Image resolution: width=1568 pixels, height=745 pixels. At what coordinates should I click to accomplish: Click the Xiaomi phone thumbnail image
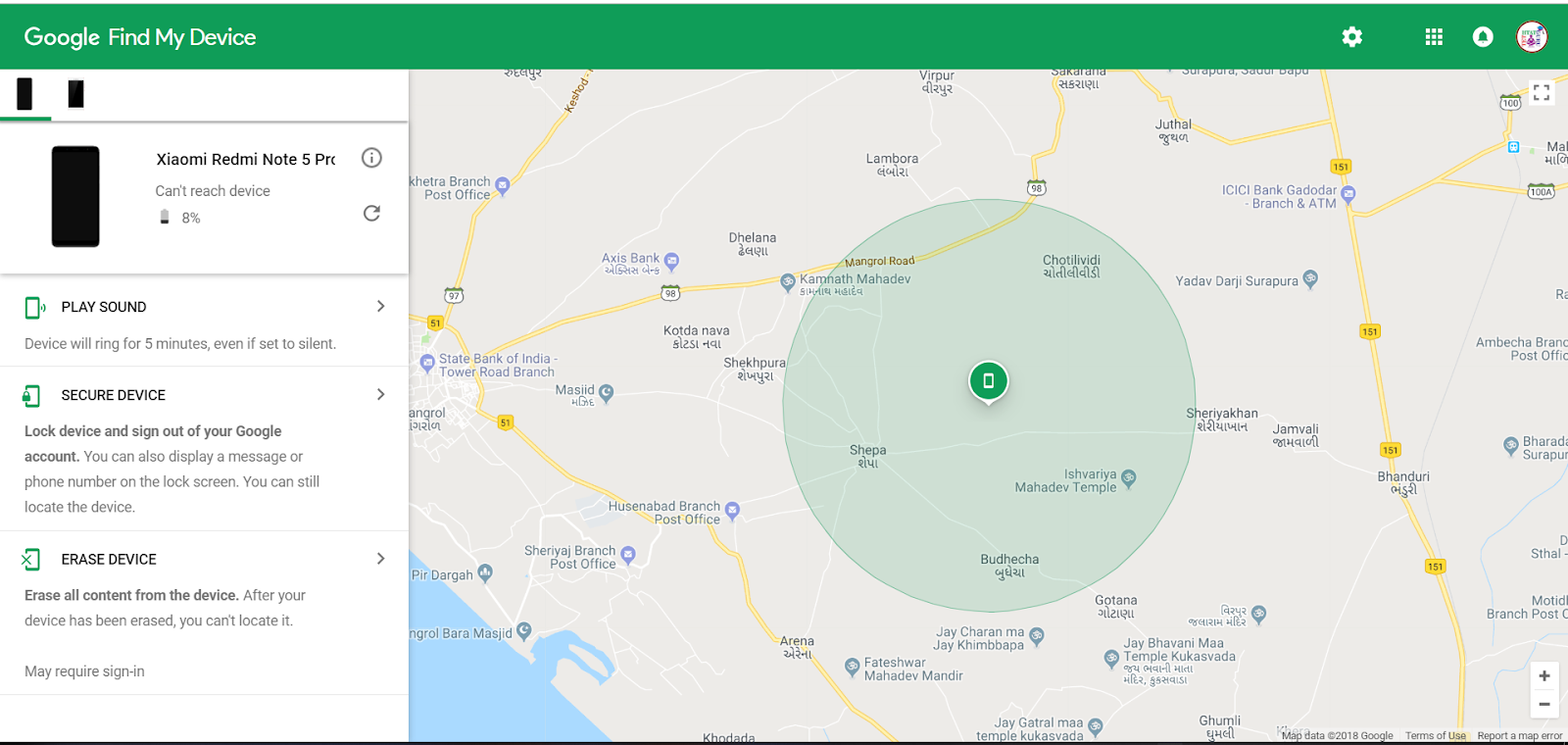[75, 196]
